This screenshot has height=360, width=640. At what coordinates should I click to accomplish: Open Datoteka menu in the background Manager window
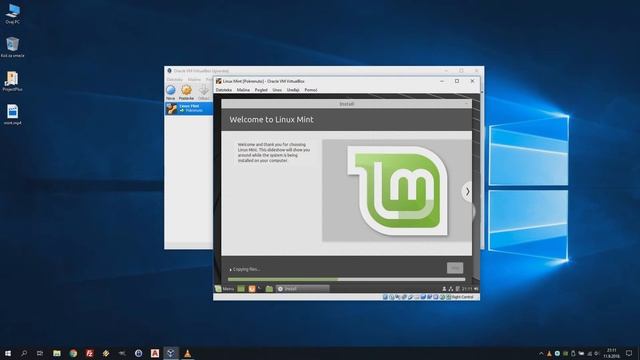tap(175, 80)
